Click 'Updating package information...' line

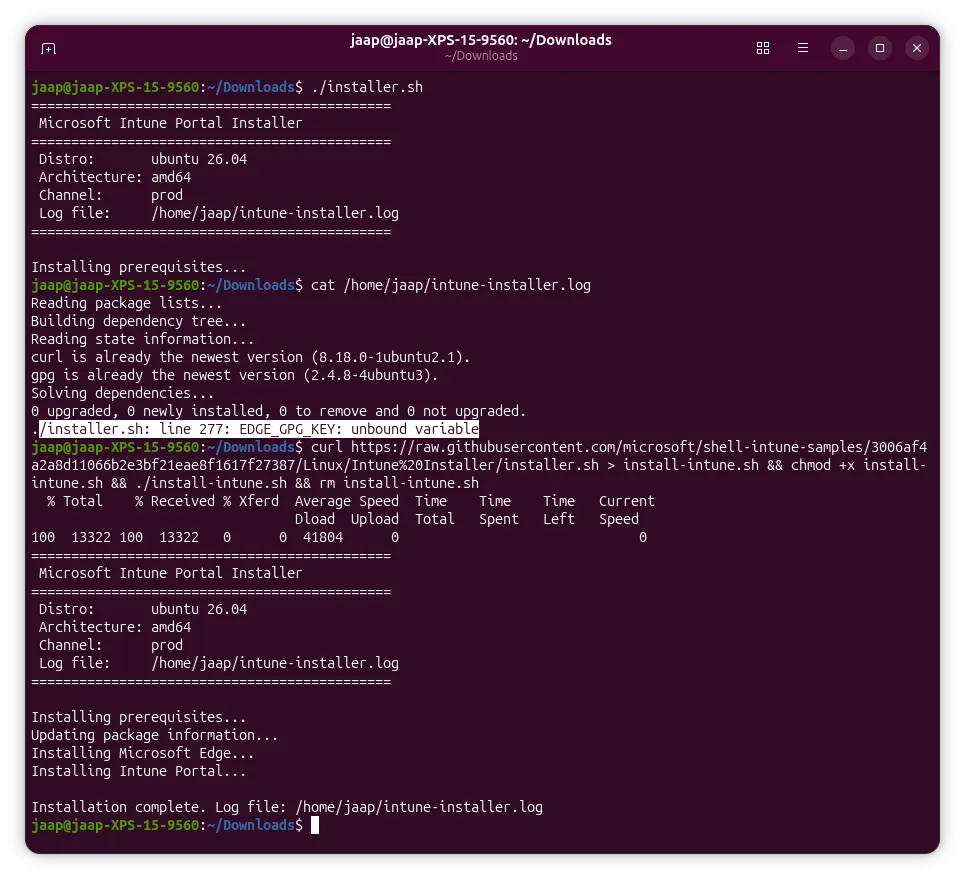point(154,735)
